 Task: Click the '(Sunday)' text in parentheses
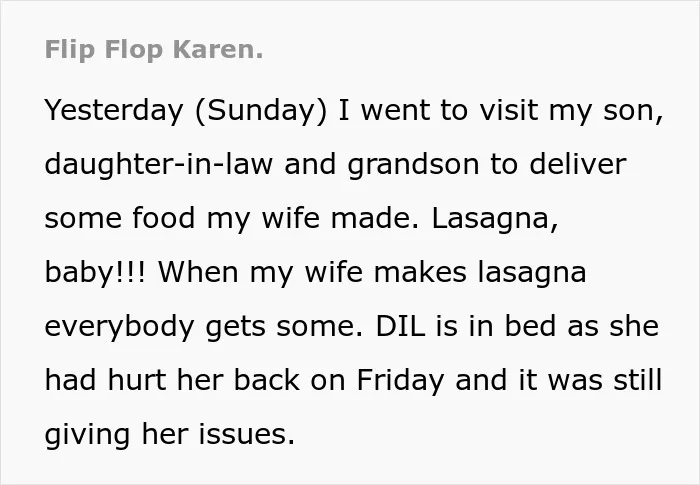(x=261, y=111)
